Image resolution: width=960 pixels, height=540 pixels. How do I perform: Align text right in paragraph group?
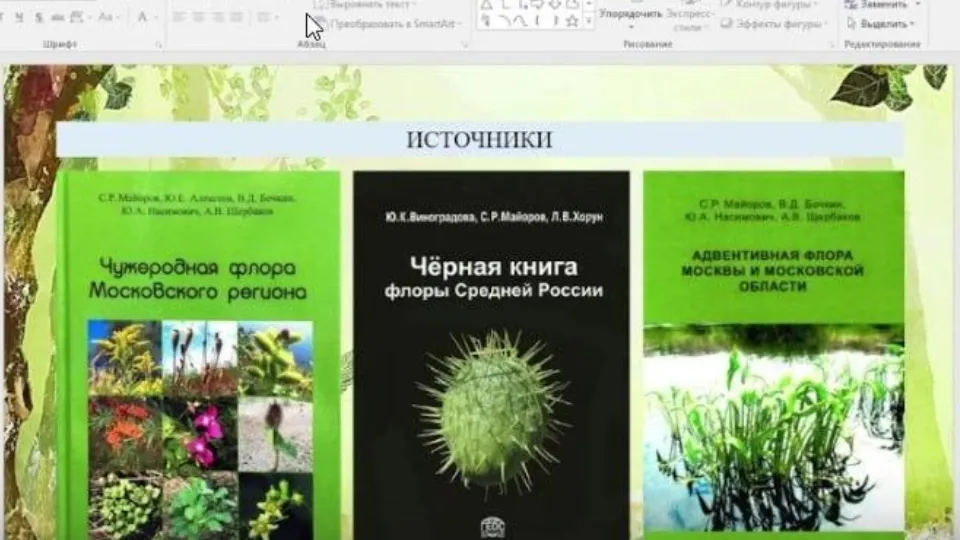coord(217,17)
